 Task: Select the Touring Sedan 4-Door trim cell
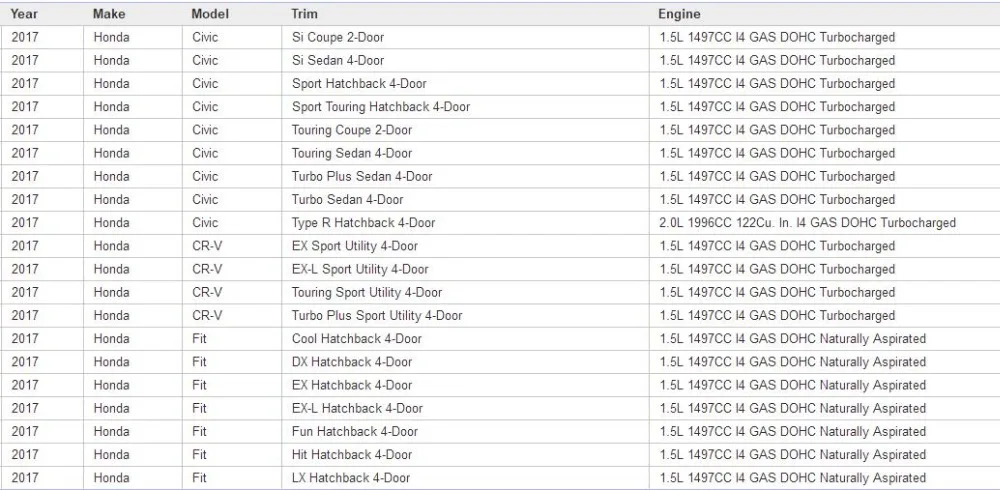tap(466, 153)
